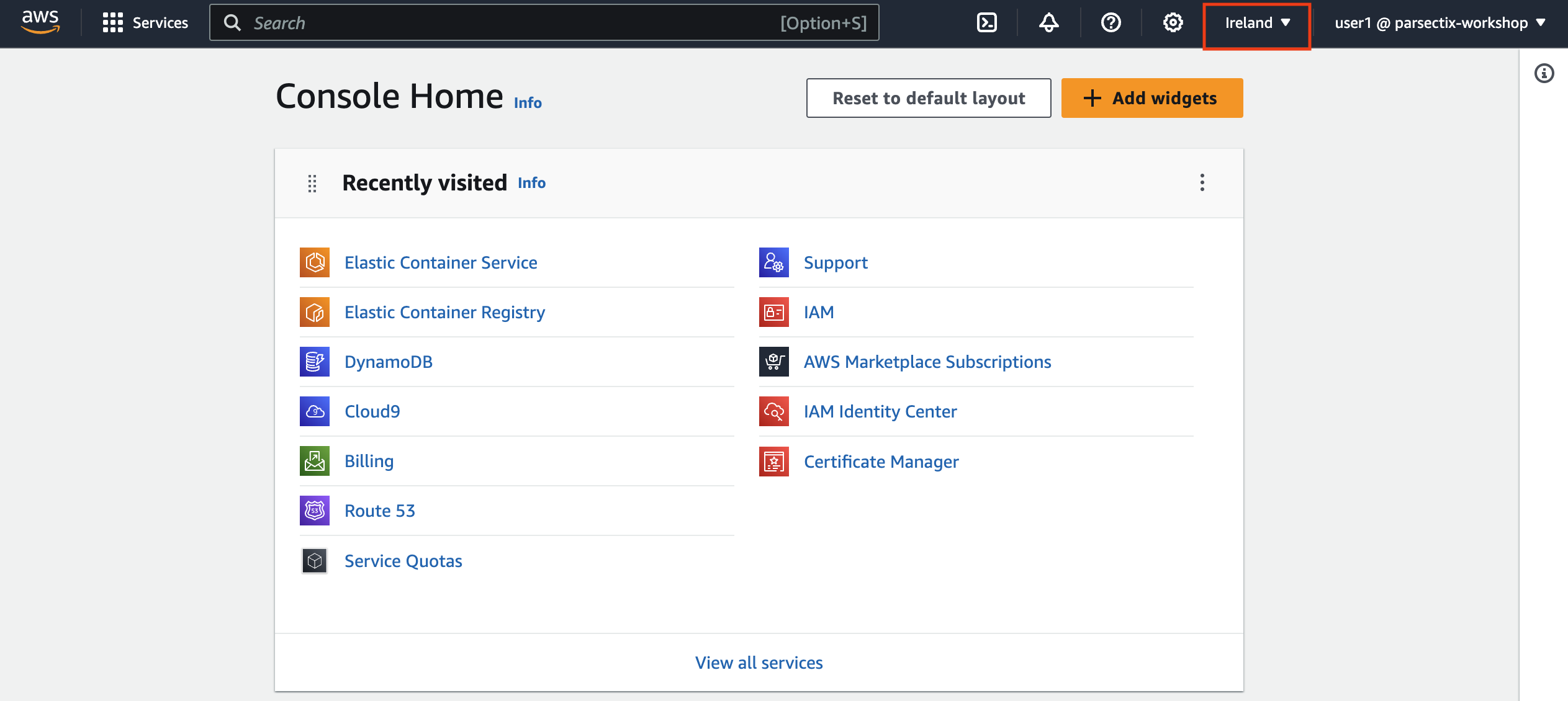Click Reset to default layout button

pos(929,98)
